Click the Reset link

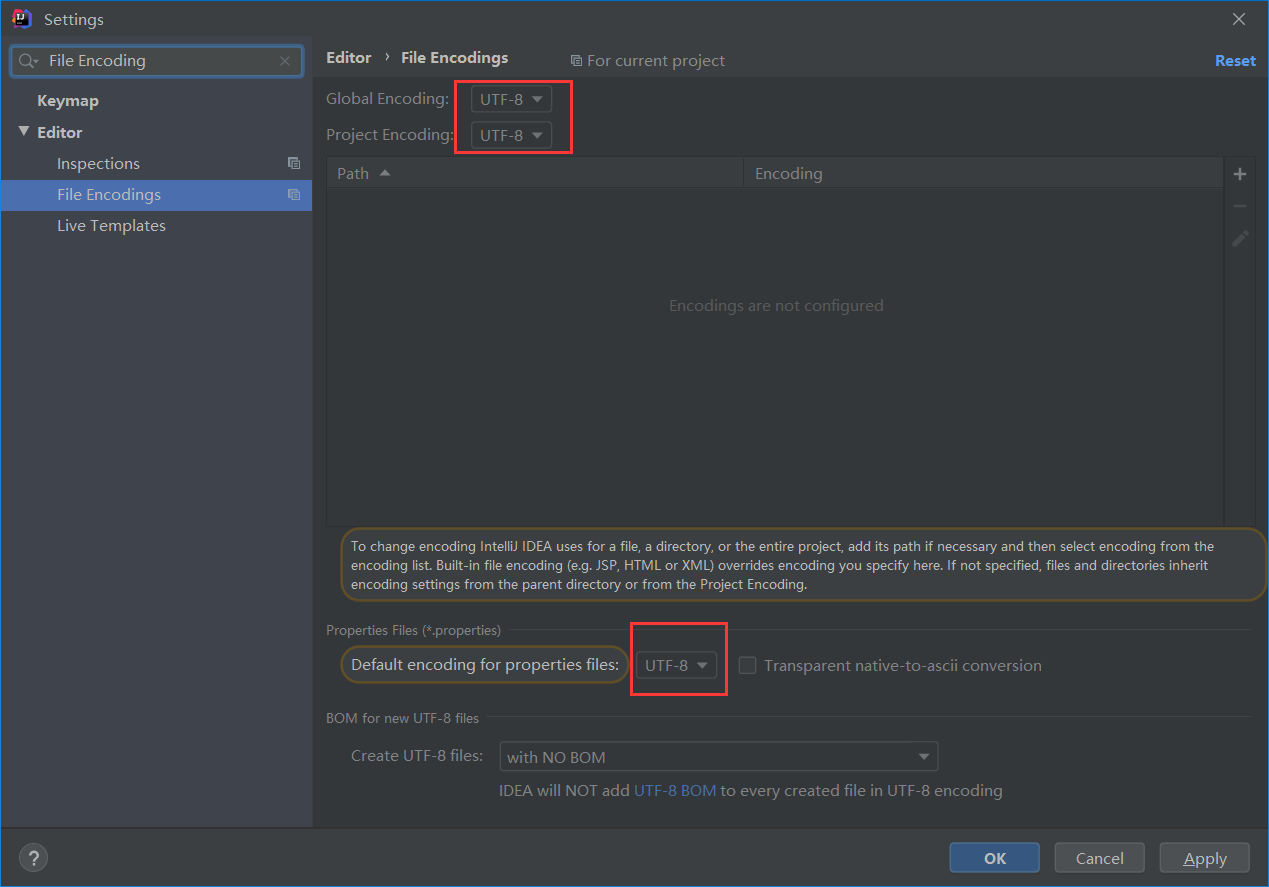coord(1235,60)
